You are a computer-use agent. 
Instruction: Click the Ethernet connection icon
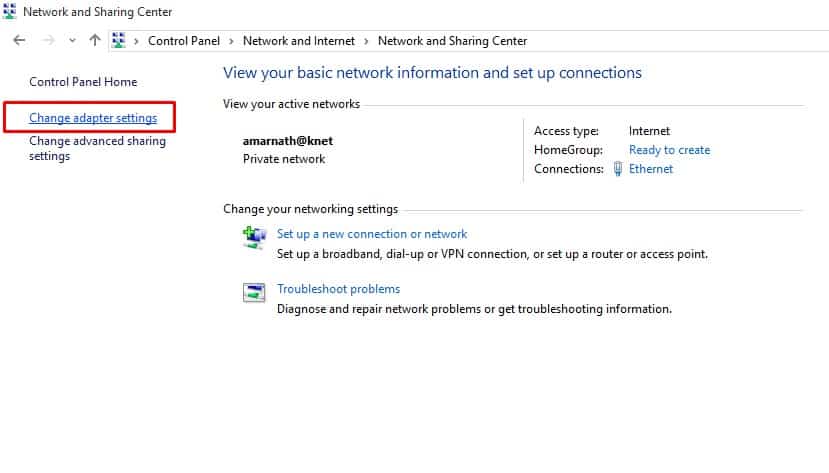[x=618, y=169]
